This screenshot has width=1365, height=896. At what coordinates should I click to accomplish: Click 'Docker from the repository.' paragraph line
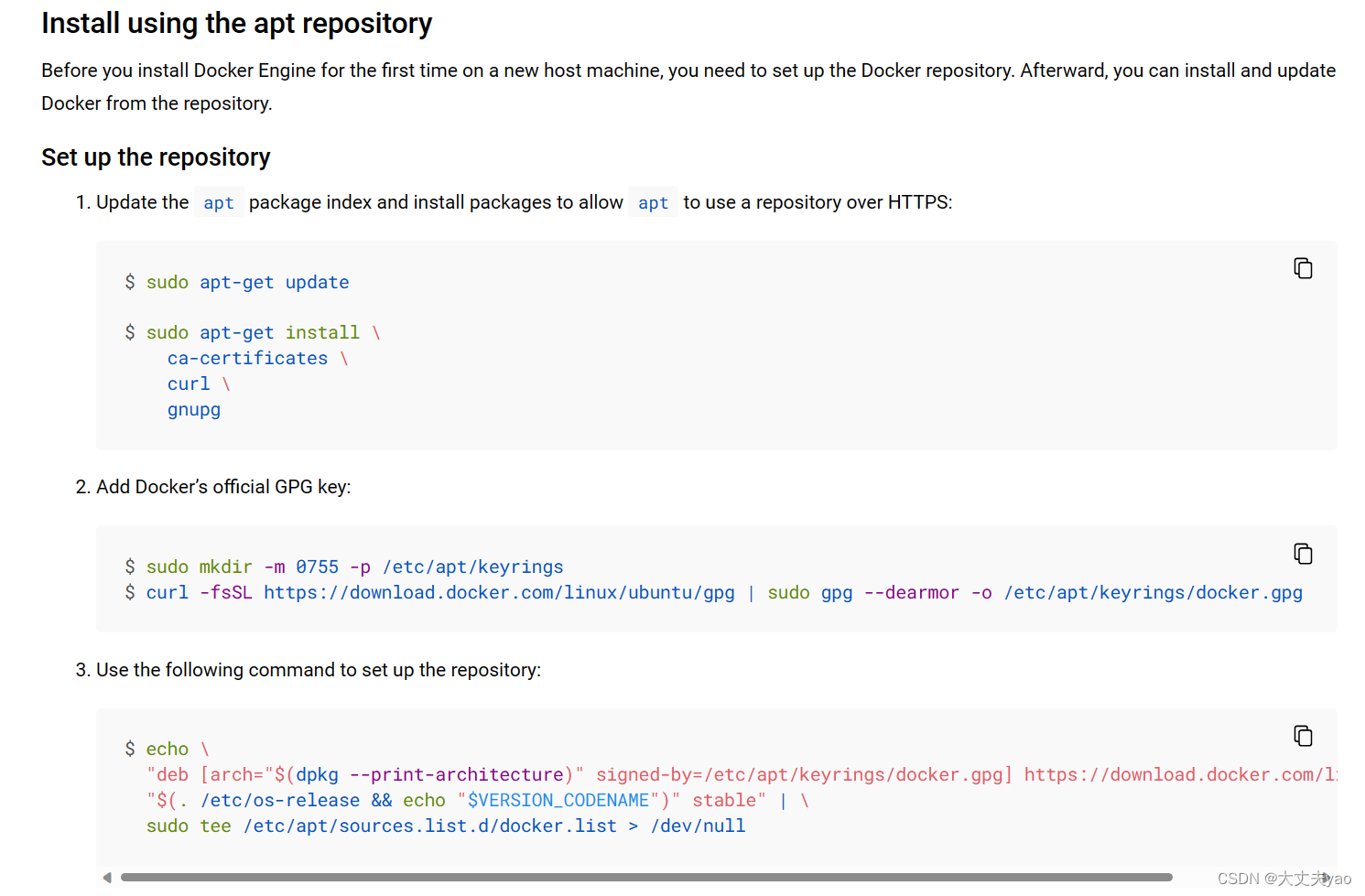tap(157, 103)
